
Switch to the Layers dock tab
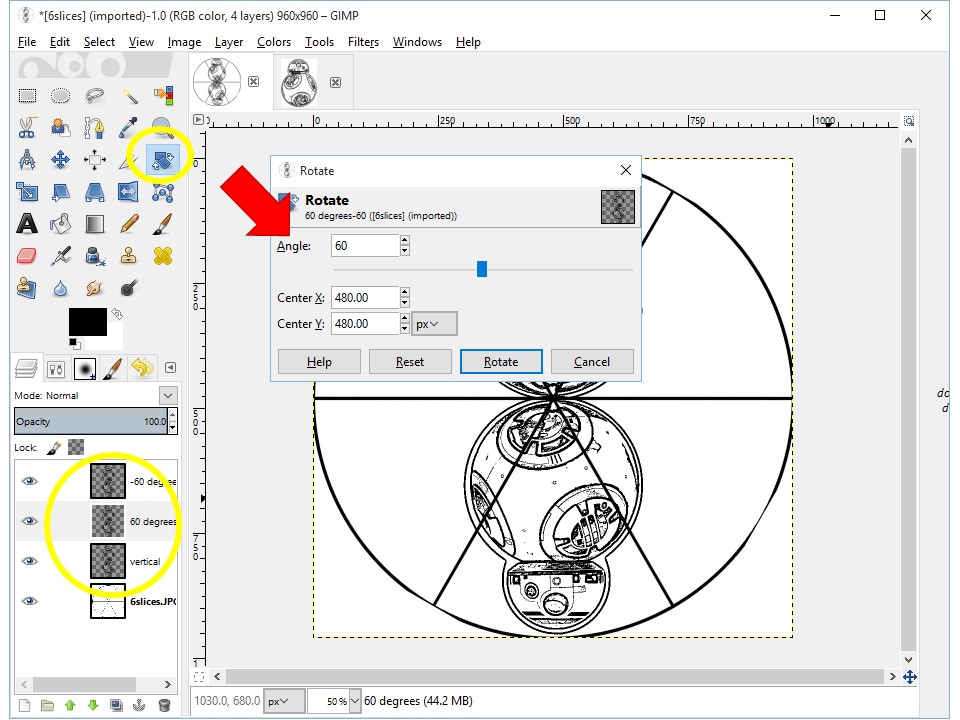click(26, 368)
